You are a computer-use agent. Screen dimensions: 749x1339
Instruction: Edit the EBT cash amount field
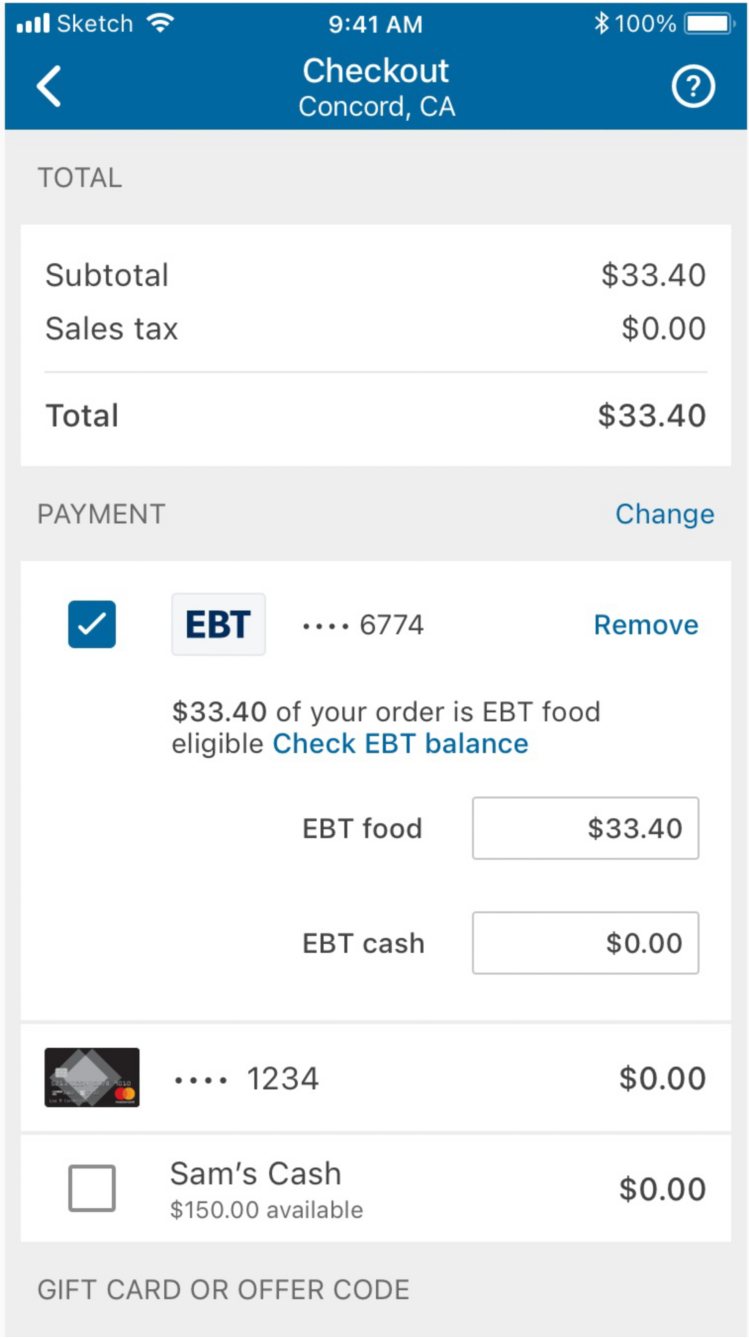(585, 943)
